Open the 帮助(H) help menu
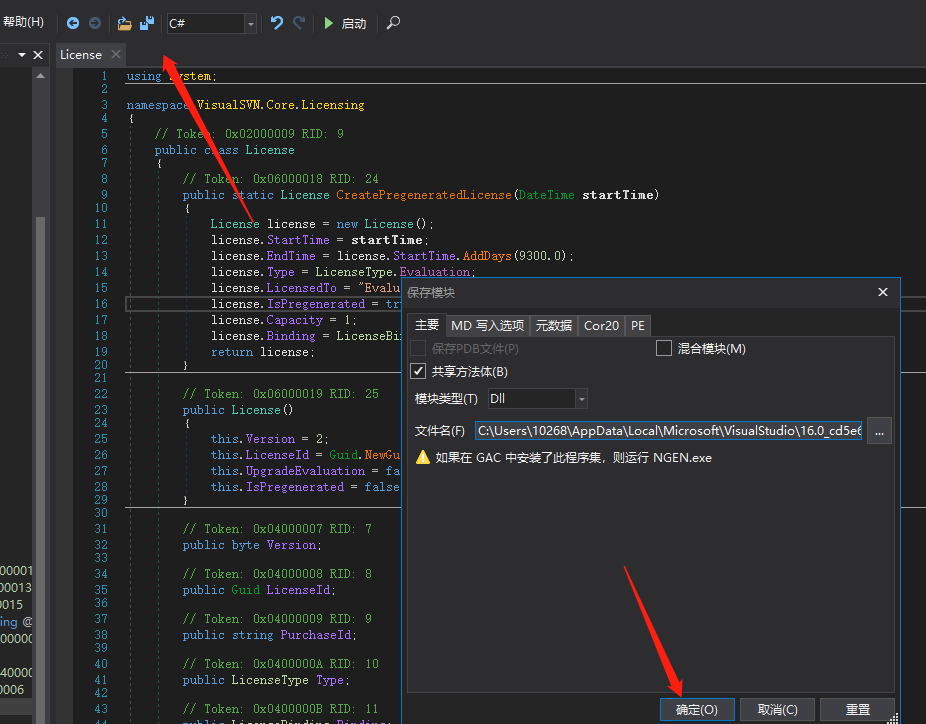926x724 pixels. (x=23, y=22)
